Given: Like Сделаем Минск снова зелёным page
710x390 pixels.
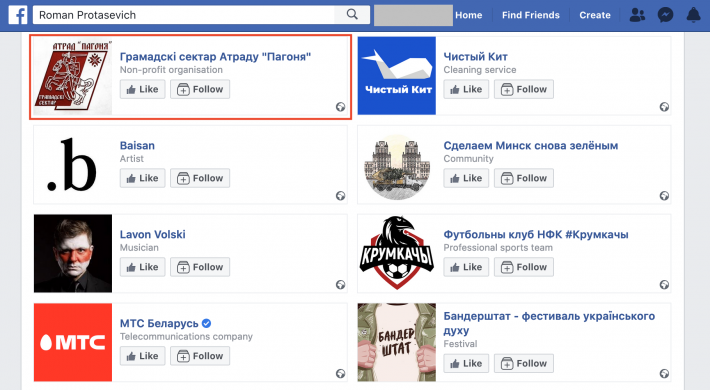Looking at the screenshot, I should click(x=466, y=178).
